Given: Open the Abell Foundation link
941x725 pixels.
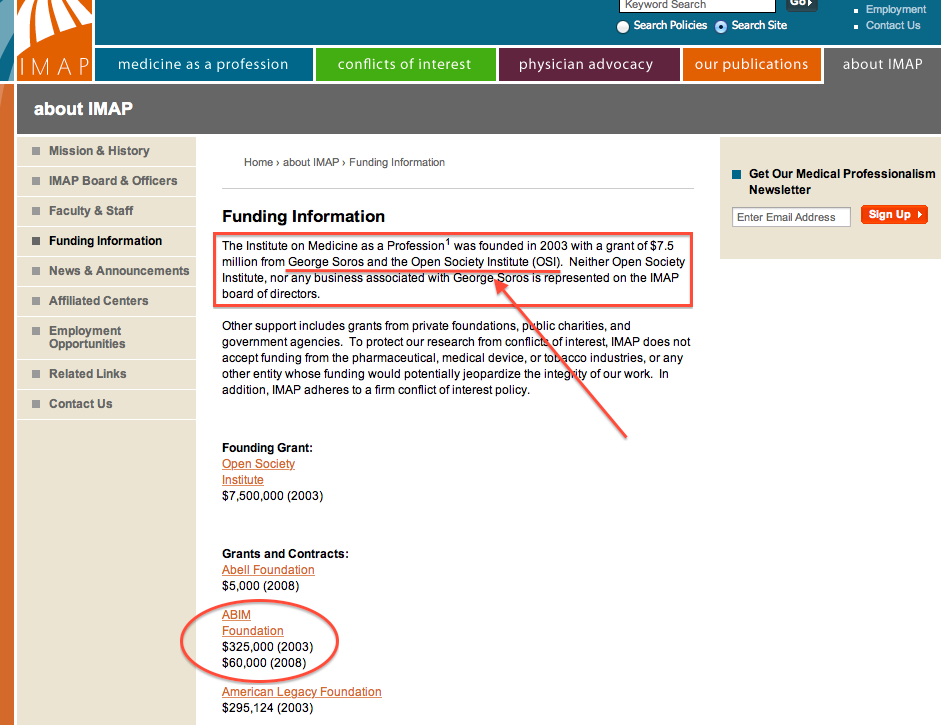Looking at the screenshot, I should (268, 570).
